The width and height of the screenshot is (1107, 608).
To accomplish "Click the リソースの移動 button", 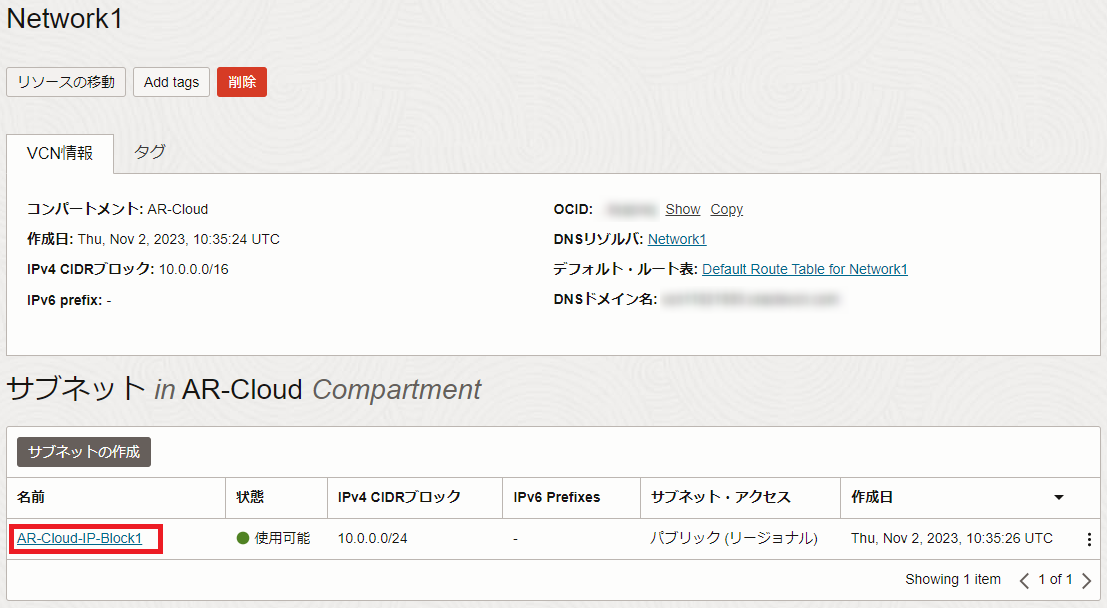I will coord(66,82).
